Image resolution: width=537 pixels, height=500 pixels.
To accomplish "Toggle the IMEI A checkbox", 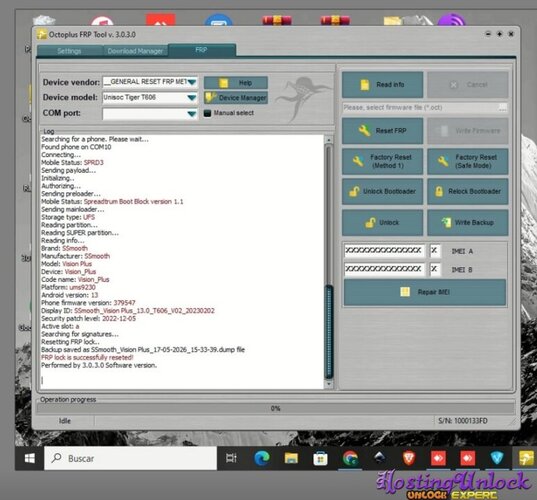I will (435, 251).
